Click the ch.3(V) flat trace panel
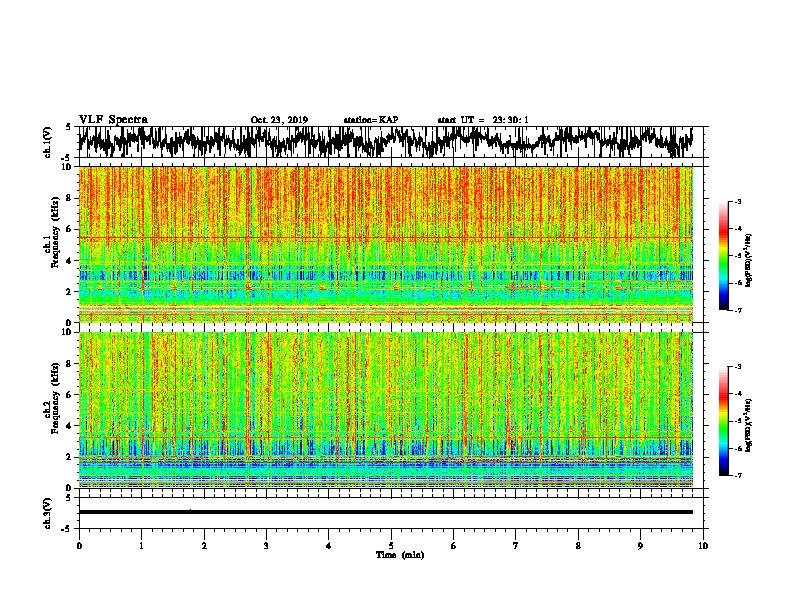 (x=390, y=513)
